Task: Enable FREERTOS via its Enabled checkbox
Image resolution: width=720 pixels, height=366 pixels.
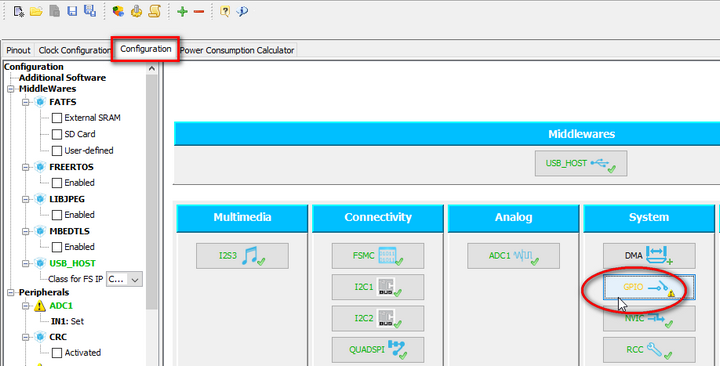Action: tap(57, 183)
